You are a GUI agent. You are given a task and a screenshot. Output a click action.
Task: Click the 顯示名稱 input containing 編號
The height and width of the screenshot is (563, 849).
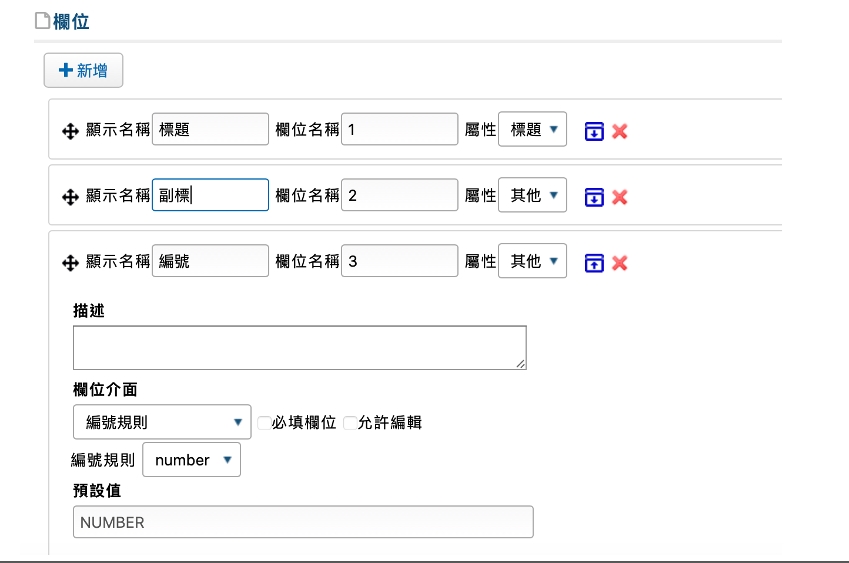coord(210,261)
